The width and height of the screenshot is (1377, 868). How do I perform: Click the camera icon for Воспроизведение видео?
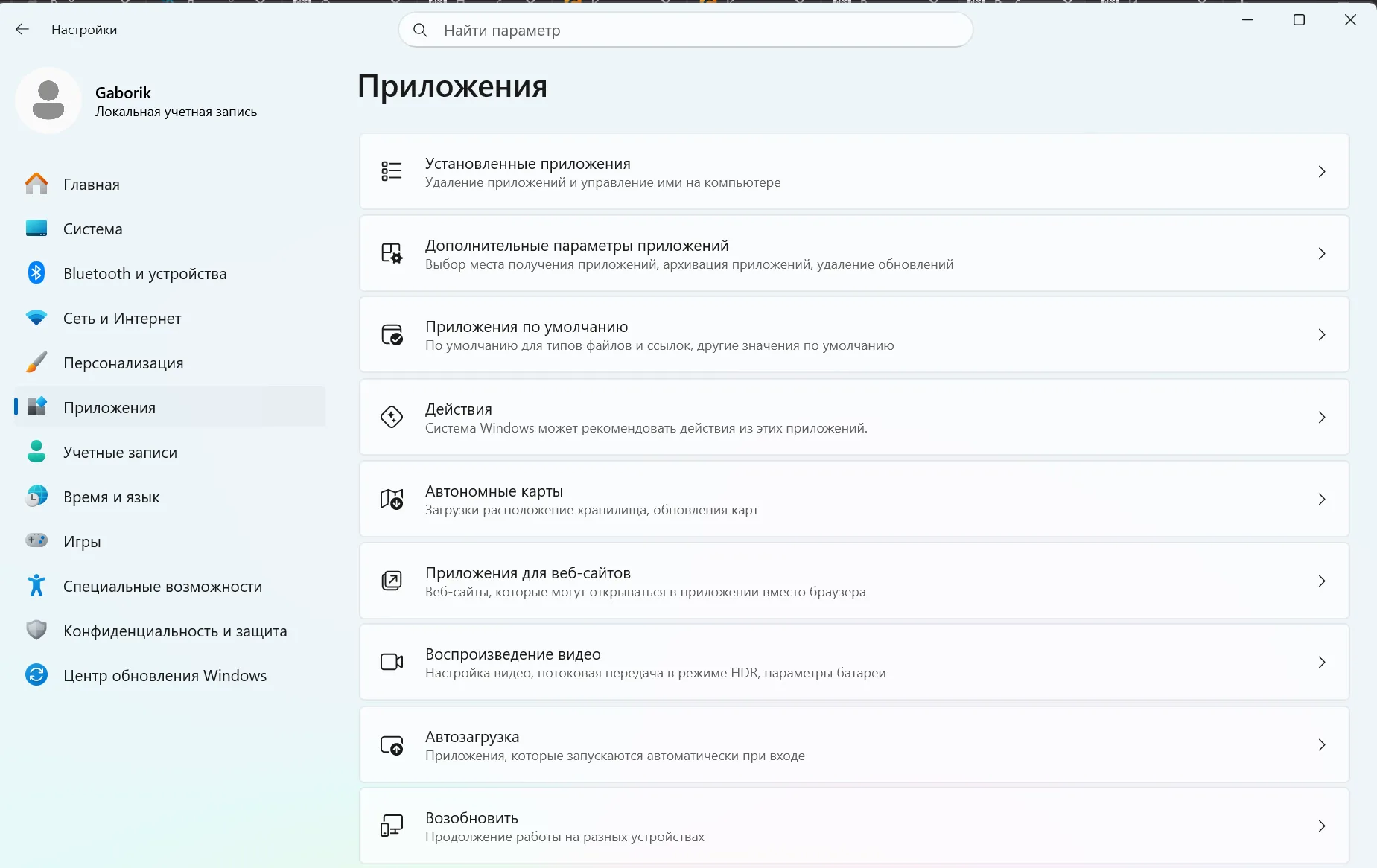392,662
